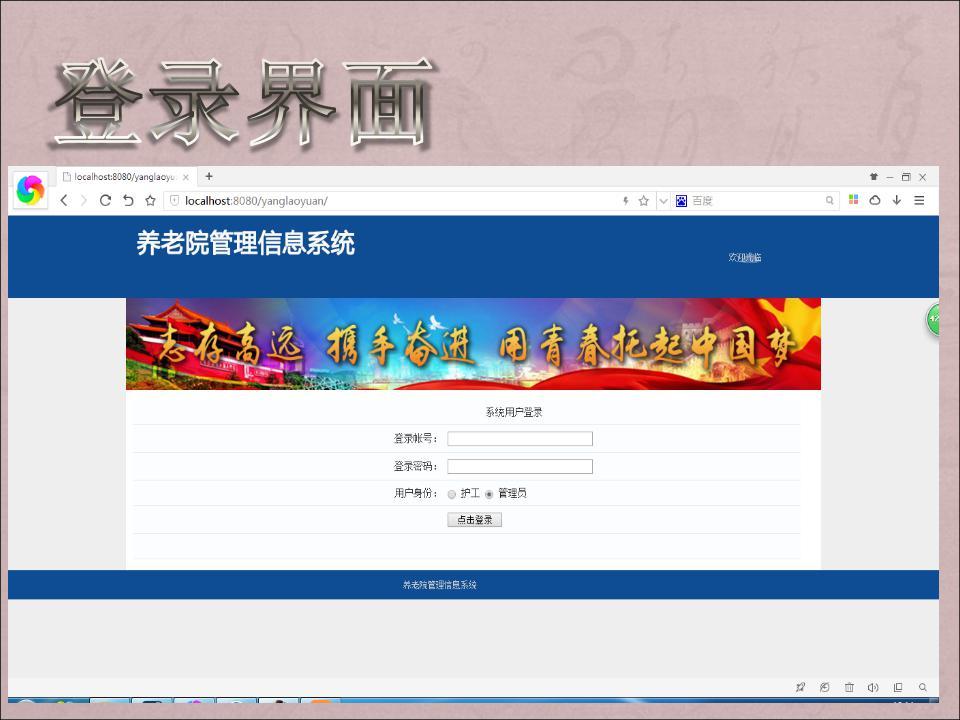The height and width of the screenshot is (720, 960).
Task: Click the 养老院管理信息系统 header title
Action: [246, 243]
